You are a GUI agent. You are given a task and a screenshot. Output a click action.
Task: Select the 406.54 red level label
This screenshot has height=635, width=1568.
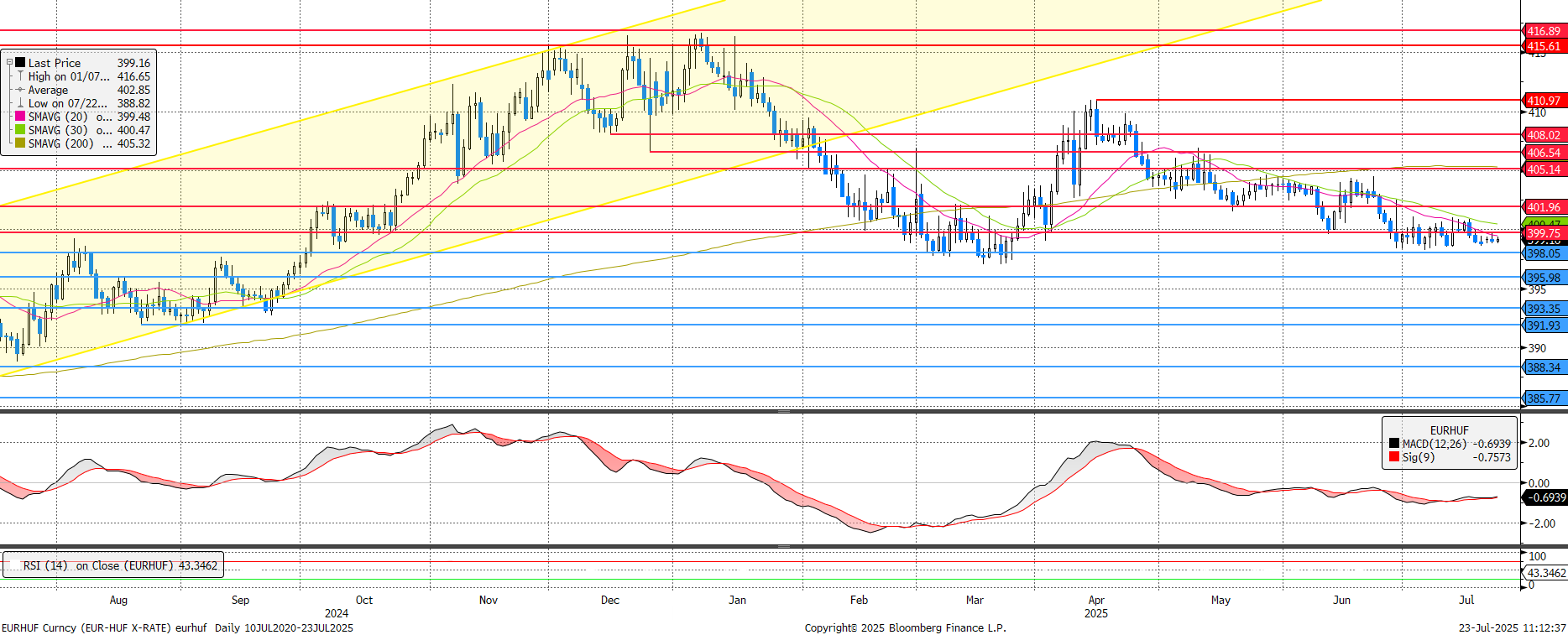coord(1544,153)
